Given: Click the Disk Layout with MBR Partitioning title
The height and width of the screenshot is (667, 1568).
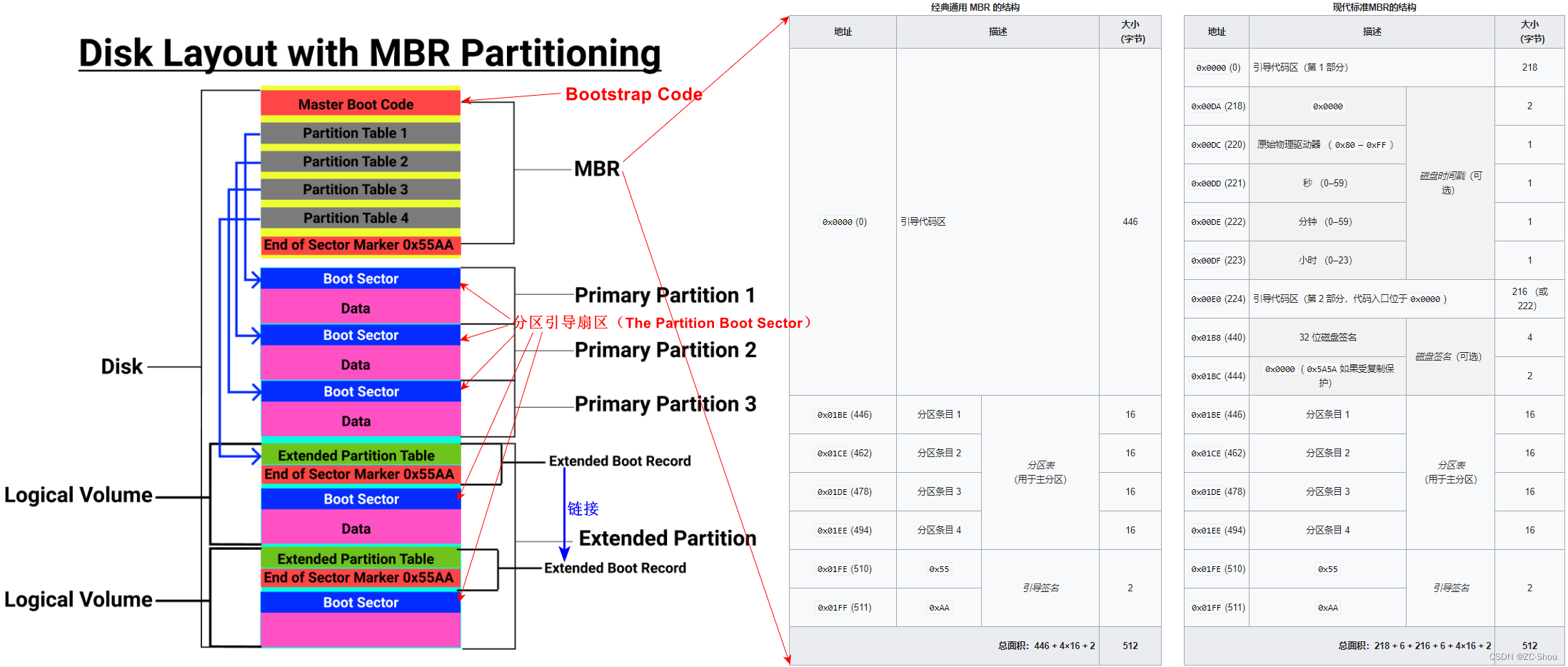Looking at the screenshot, I should 369,53.
